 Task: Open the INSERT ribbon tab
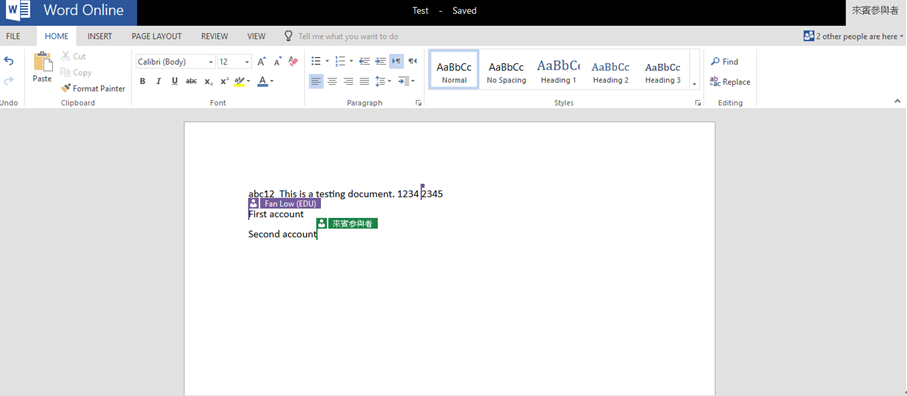[99, 36]
